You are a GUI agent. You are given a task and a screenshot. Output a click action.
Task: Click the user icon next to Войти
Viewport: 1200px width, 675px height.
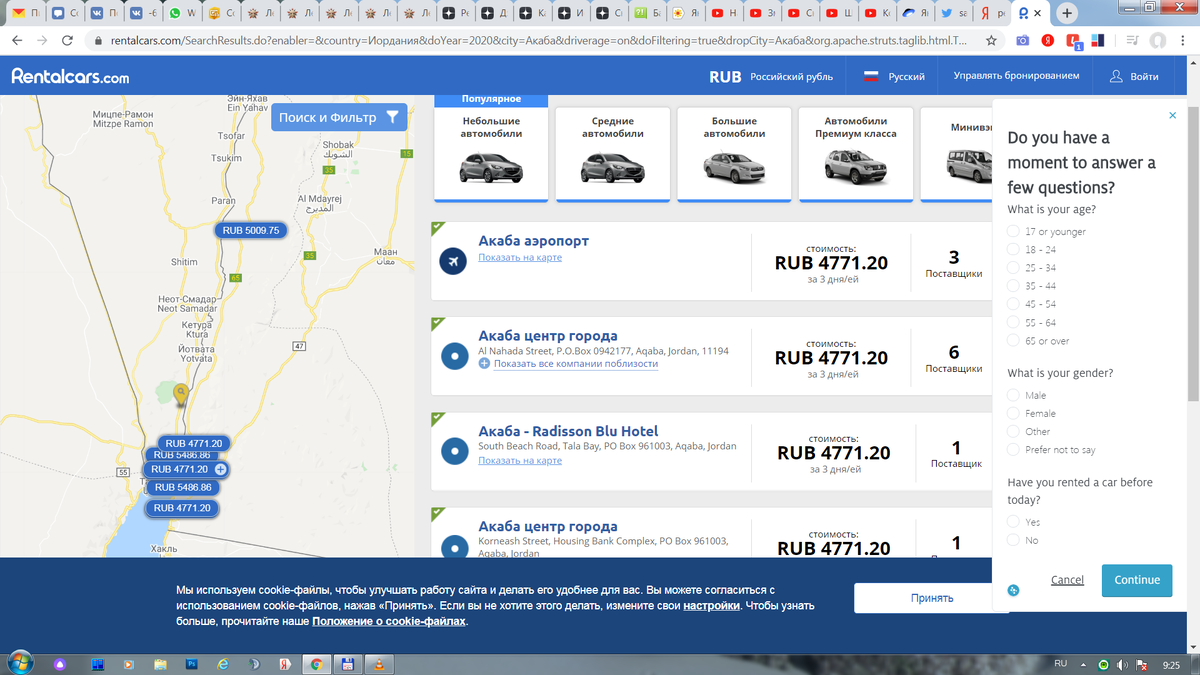click(x=1116, y=76)
